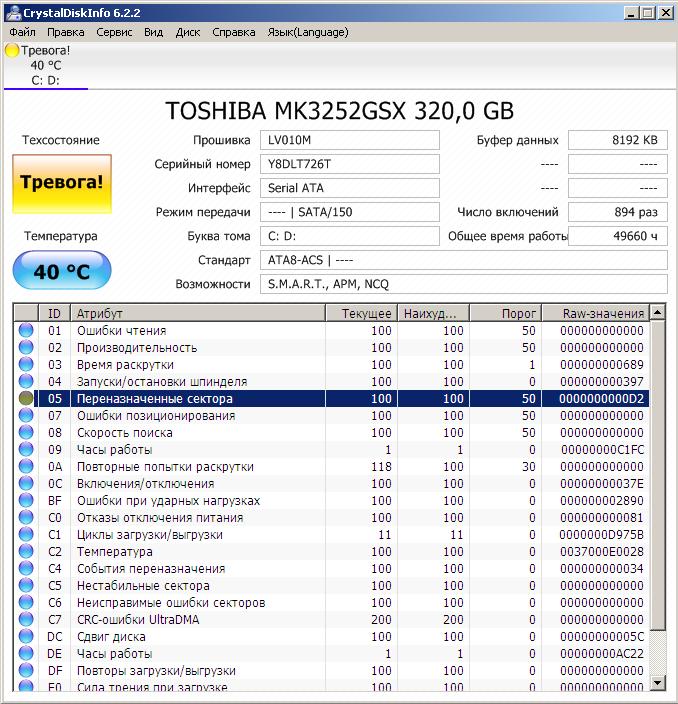Click status orb for C1 Циклы загрузки/выгрузки
678x704 pixels.
coord(26,534)
